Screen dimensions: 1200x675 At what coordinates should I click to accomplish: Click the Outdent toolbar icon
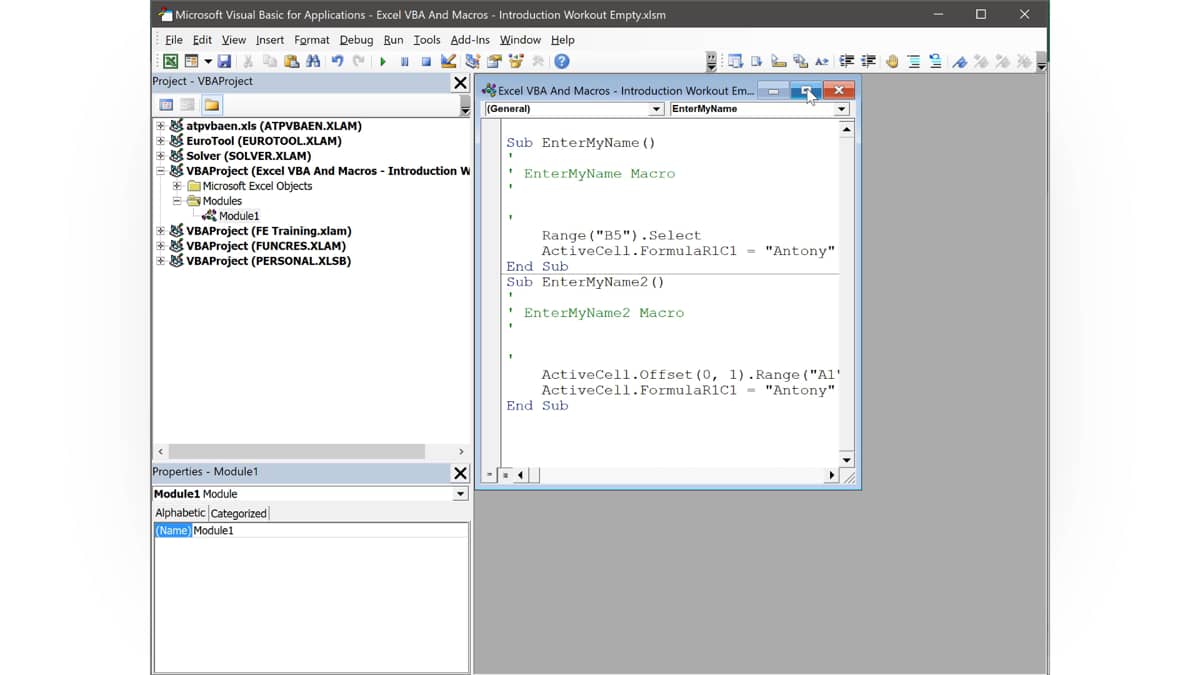coord(868,61)
